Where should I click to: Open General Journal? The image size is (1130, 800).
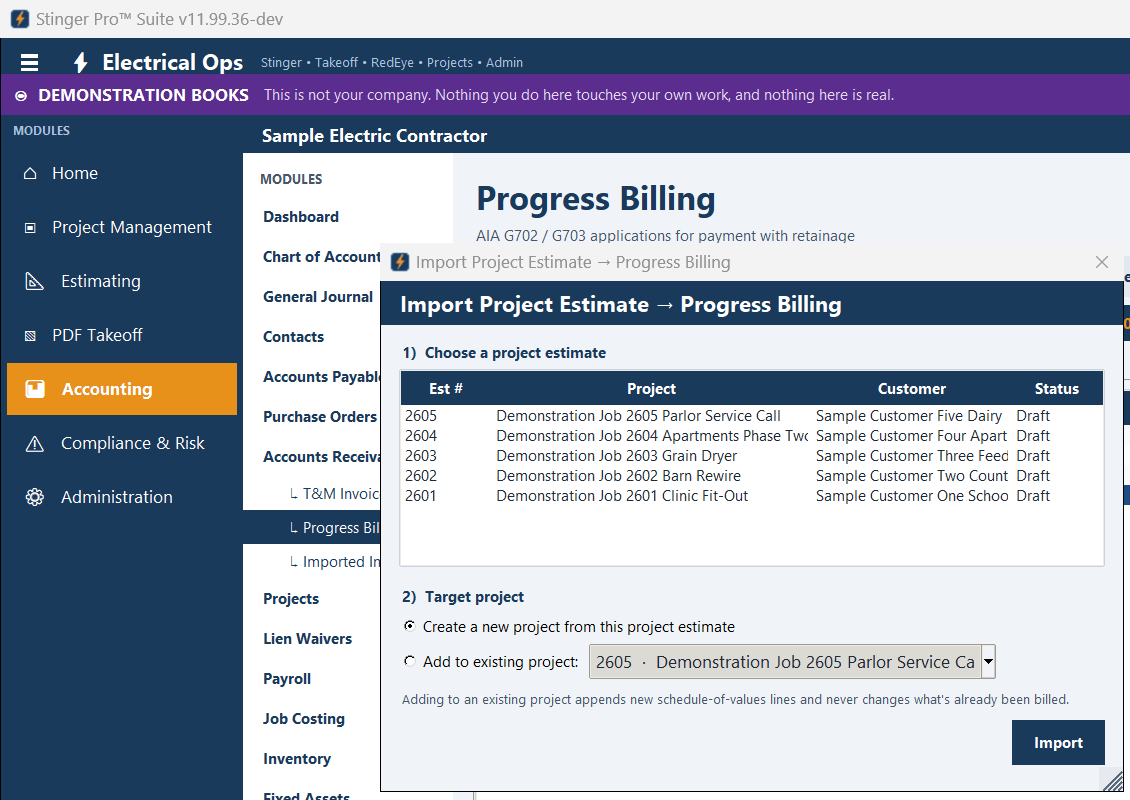(318, 297)
